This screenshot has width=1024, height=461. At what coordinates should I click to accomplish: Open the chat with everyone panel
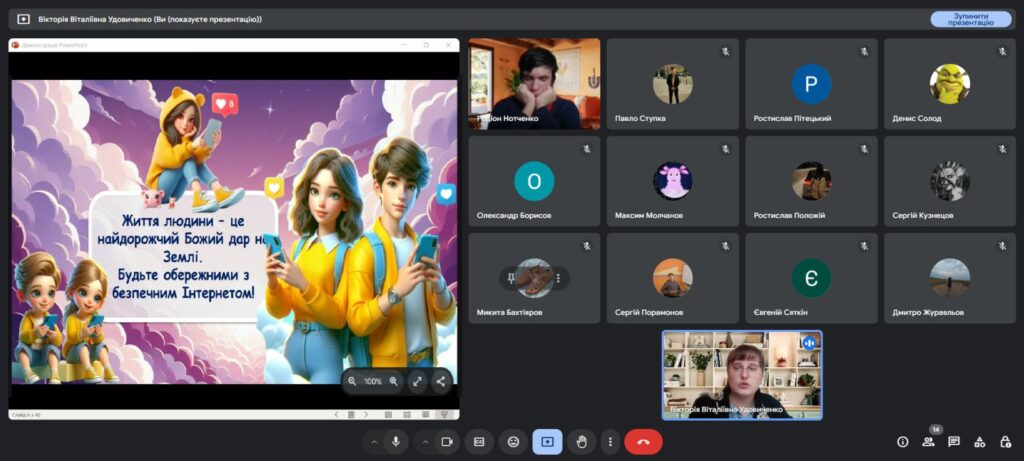coord(954,441)
